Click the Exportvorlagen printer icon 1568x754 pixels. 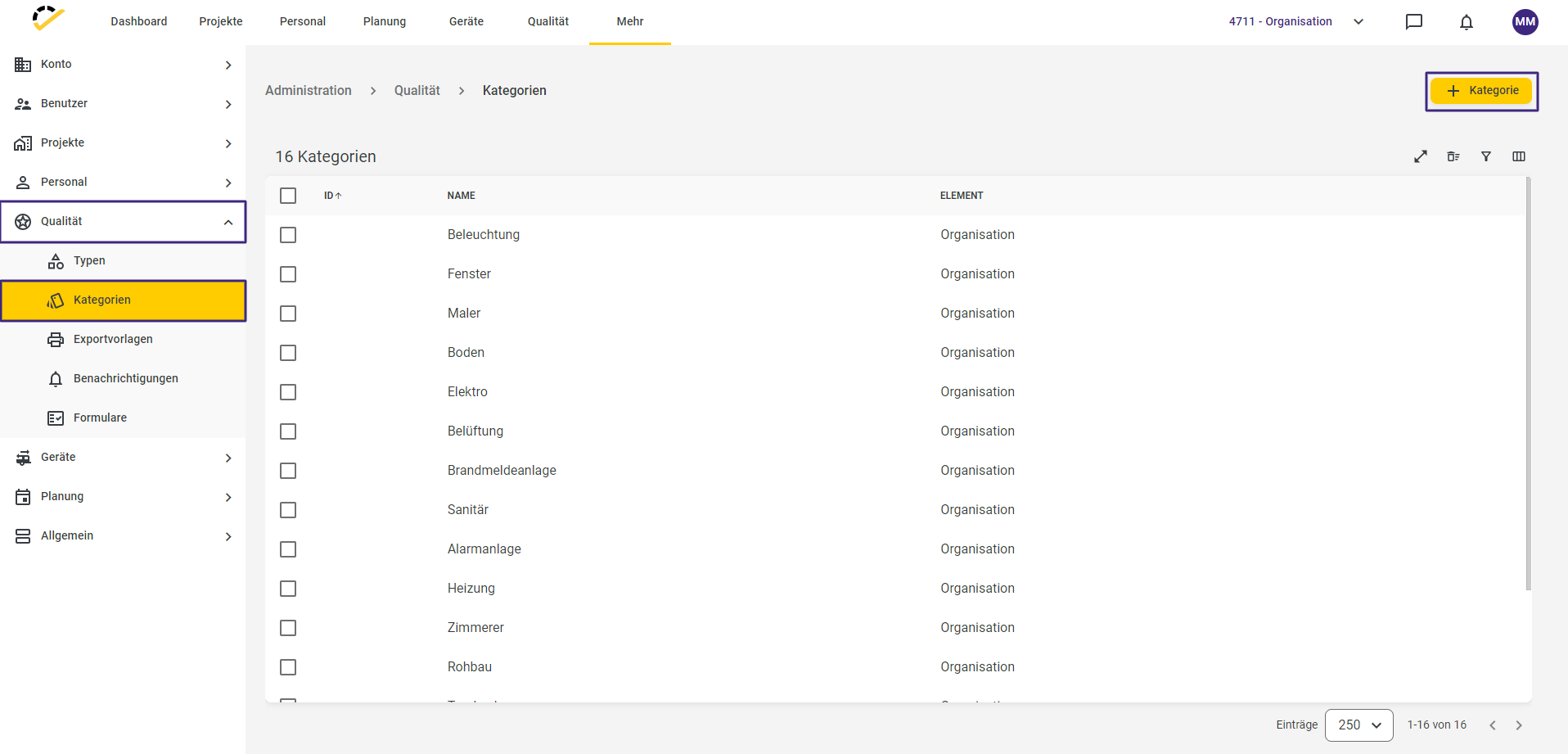tap(56, 340)
